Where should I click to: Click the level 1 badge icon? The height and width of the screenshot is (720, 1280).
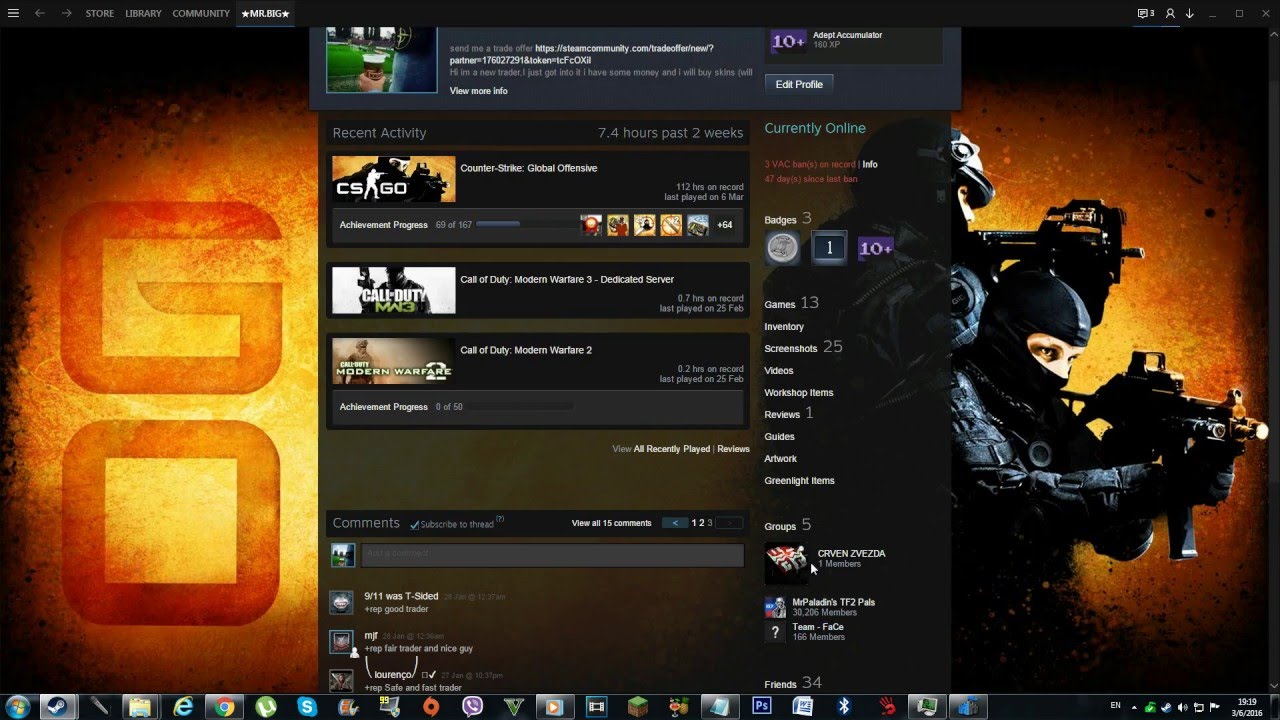pyautogui.click(x=829, y=248)
